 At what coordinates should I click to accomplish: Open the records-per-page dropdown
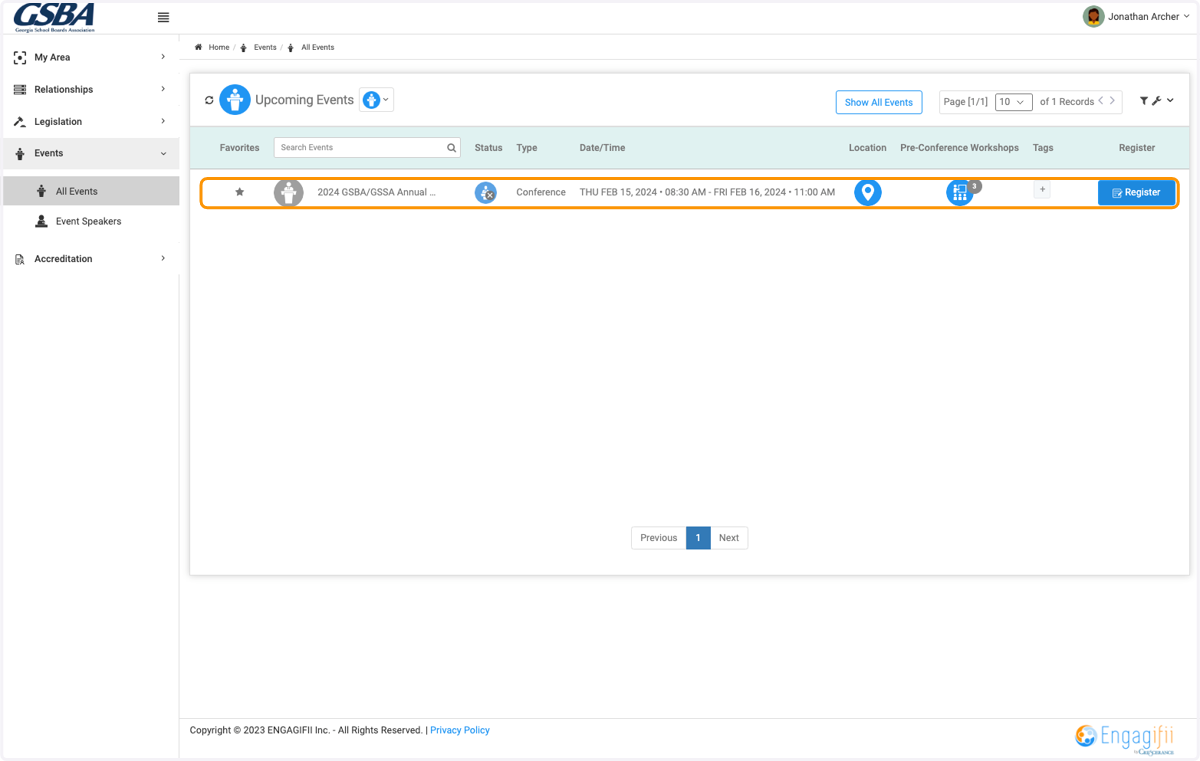coord(1013,102)
